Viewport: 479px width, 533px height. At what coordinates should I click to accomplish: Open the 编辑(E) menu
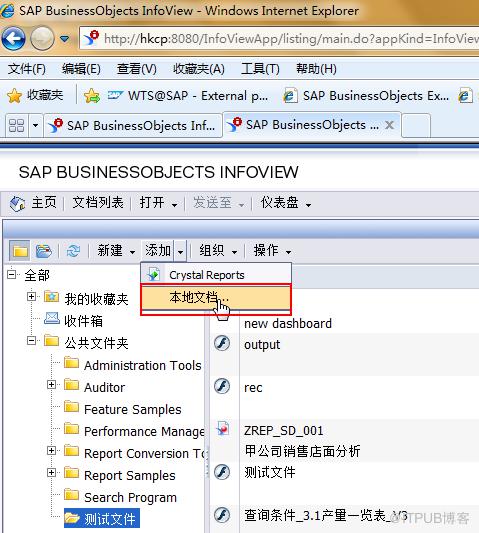(x=81, y=69)
